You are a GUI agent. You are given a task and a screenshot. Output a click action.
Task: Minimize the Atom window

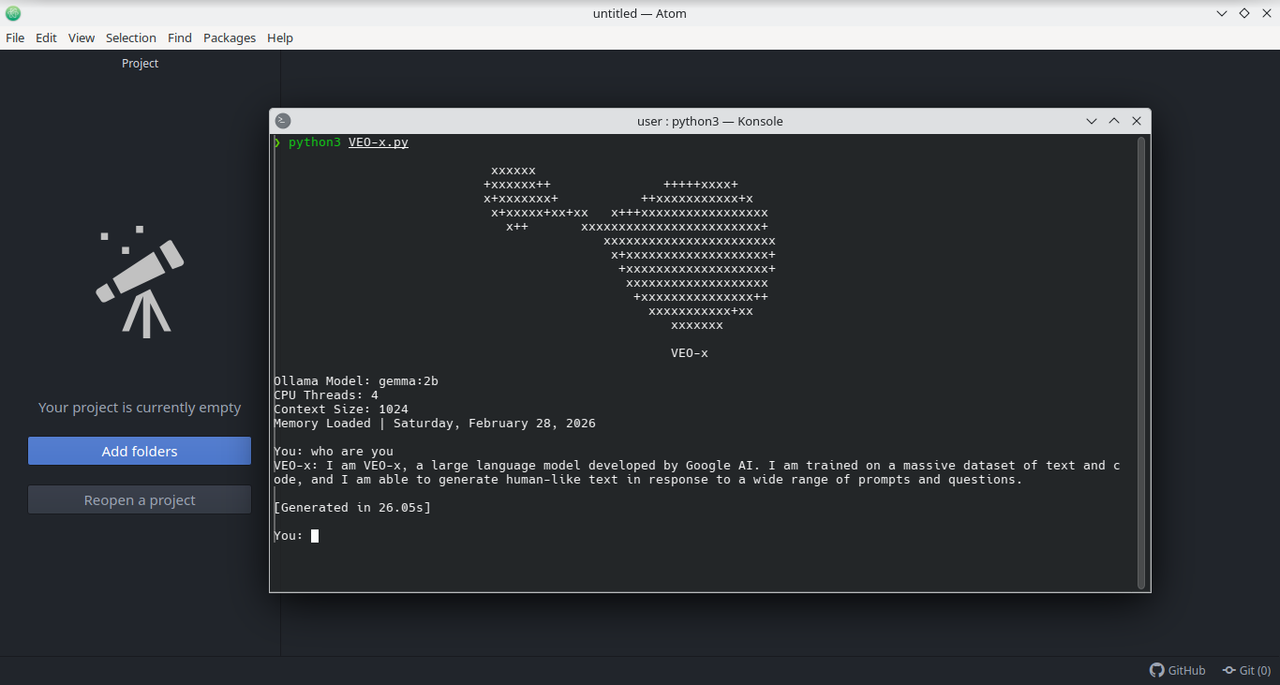pos(1222,13)
